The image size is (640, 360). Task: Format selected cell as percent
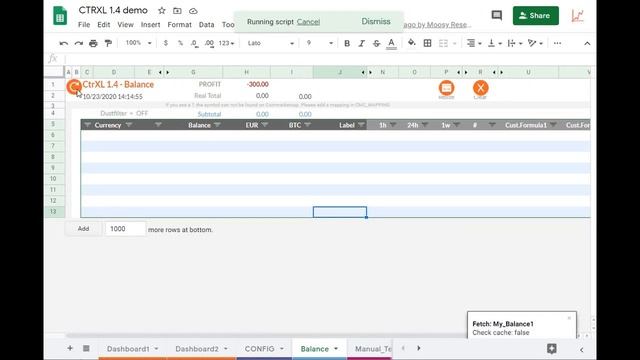click(180, 43)
